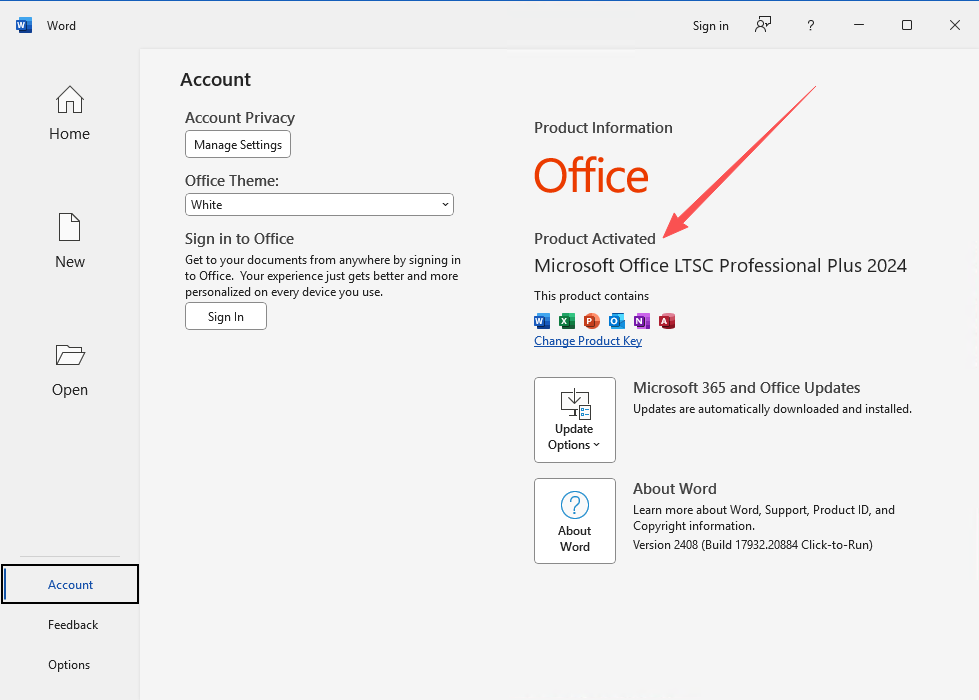Viewport: 979px width, 700px height.
Task: Click the Manage Settings button
Action: [238, 145]
